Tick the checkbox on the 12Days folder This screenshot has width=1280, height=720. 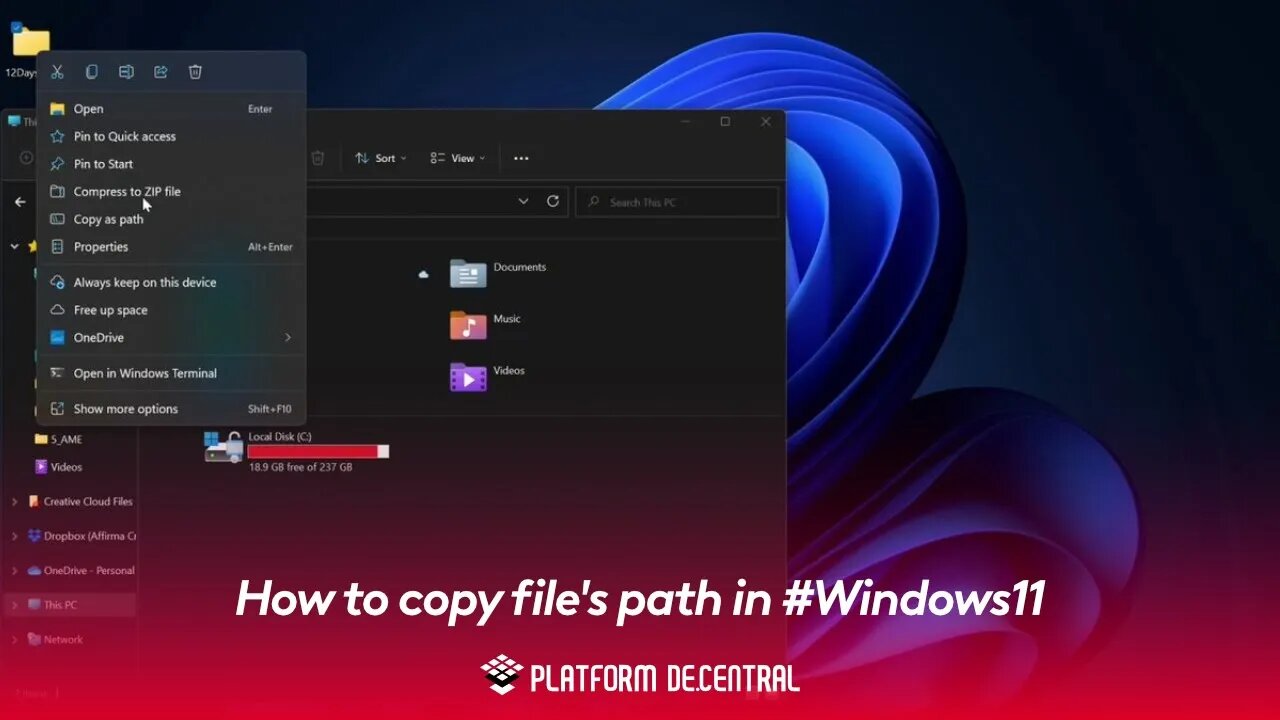[x=16, y=27]
